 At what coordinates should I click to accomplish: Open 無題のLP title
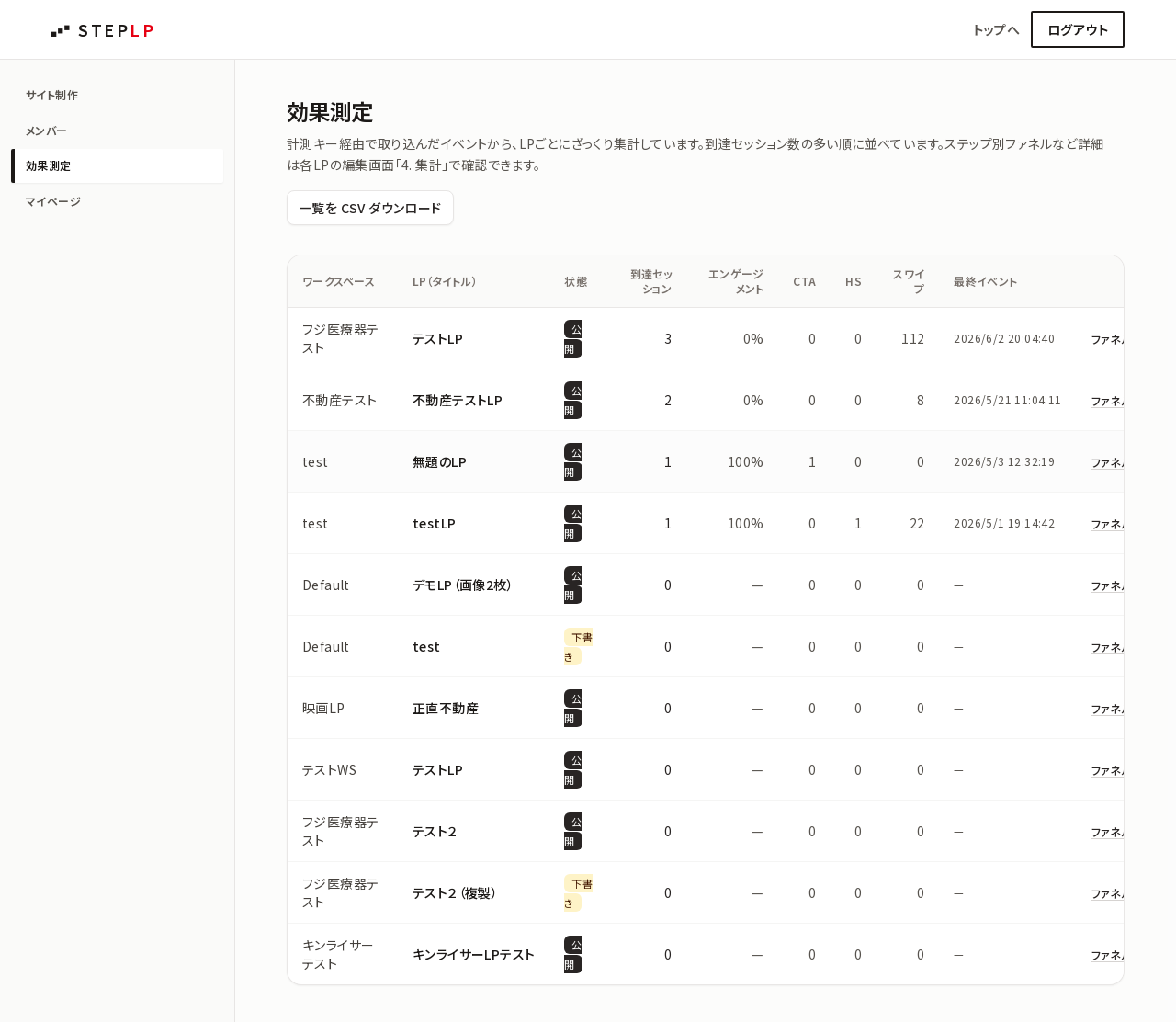tap(439, 461)
